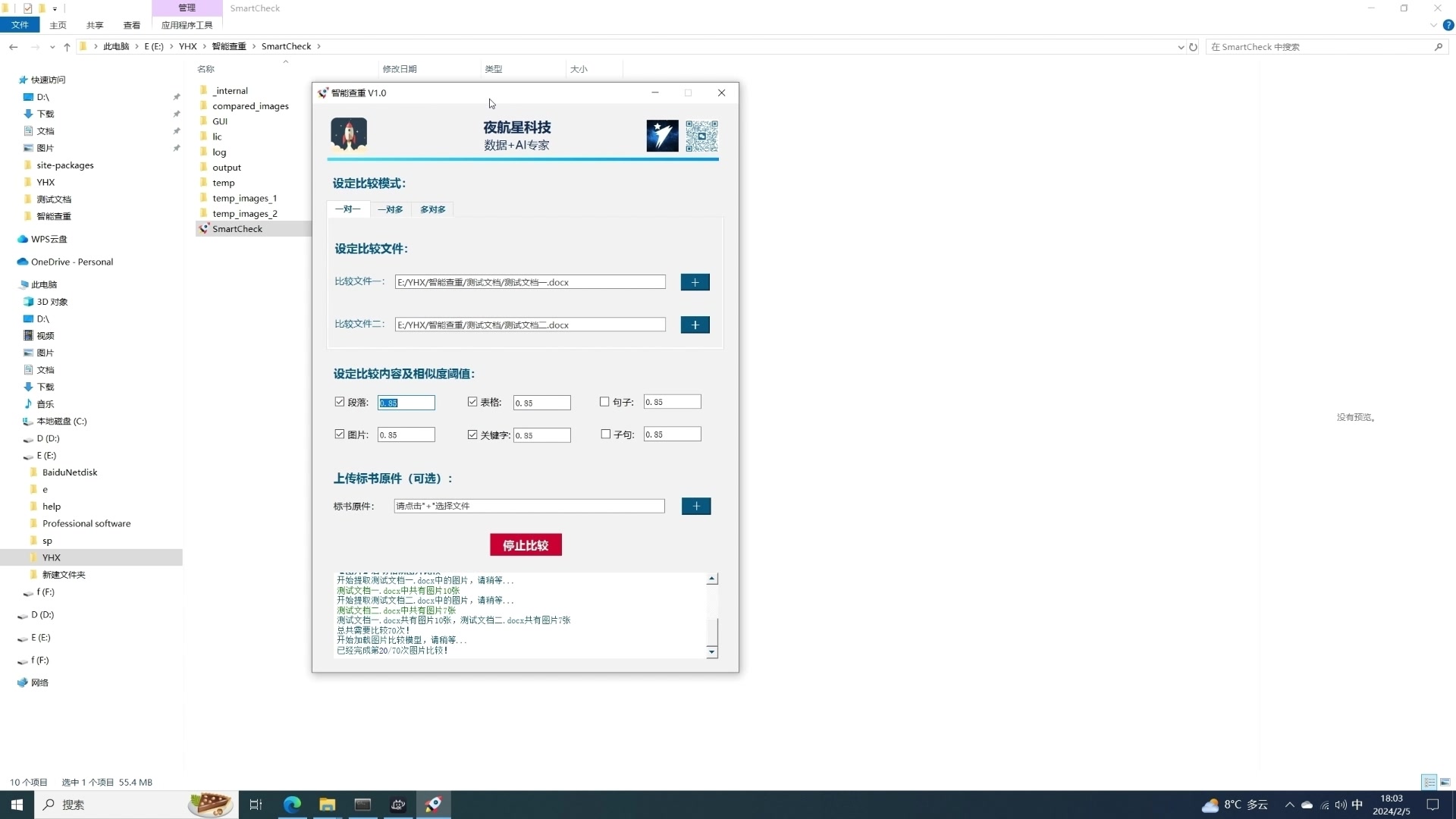This screenshot has width=1456, height=819.
Task: Toggle the 表格 checkbox
Action: coord(472,402)
